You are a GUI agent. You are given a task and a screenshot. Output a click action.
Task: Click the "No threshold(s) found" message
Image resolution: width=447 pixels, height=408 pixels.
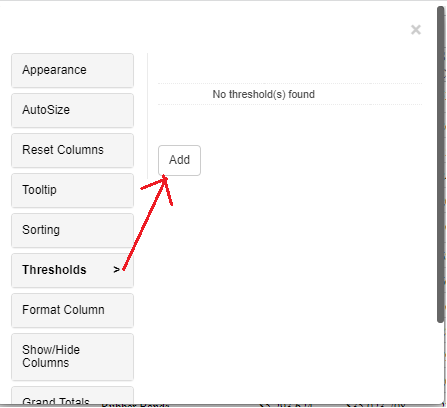click(264, 94)
